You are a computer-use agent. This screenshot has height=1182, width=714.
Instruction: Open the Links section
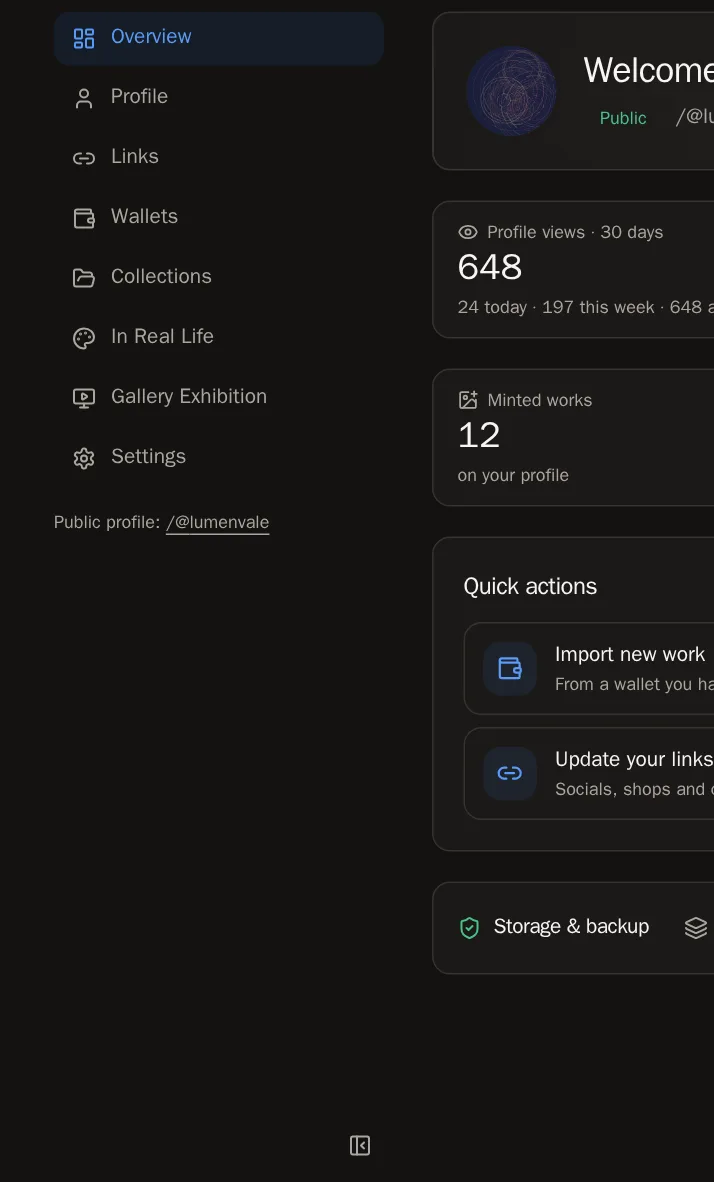219,158
